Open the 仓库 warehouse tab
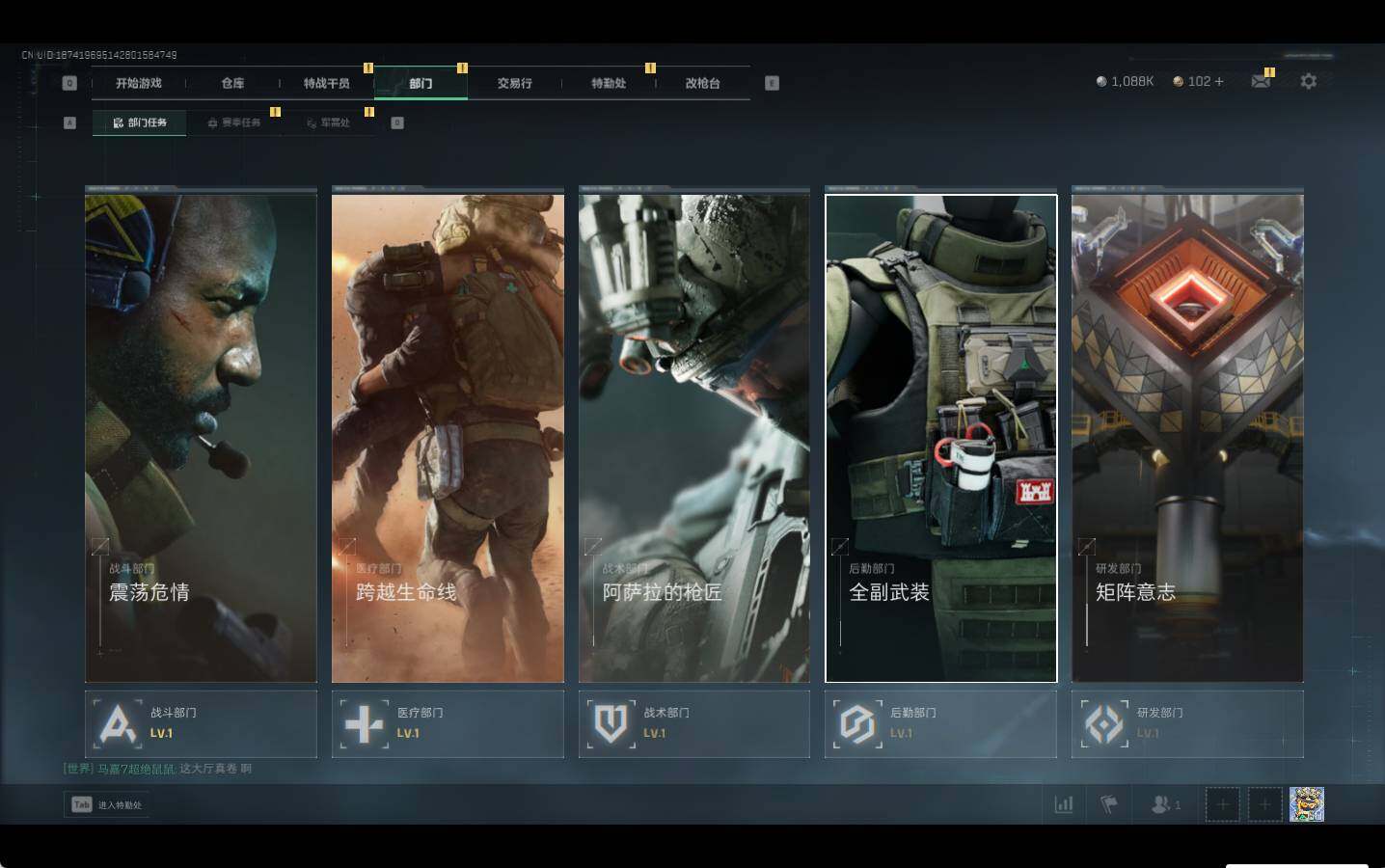 (x=232, y=83)
